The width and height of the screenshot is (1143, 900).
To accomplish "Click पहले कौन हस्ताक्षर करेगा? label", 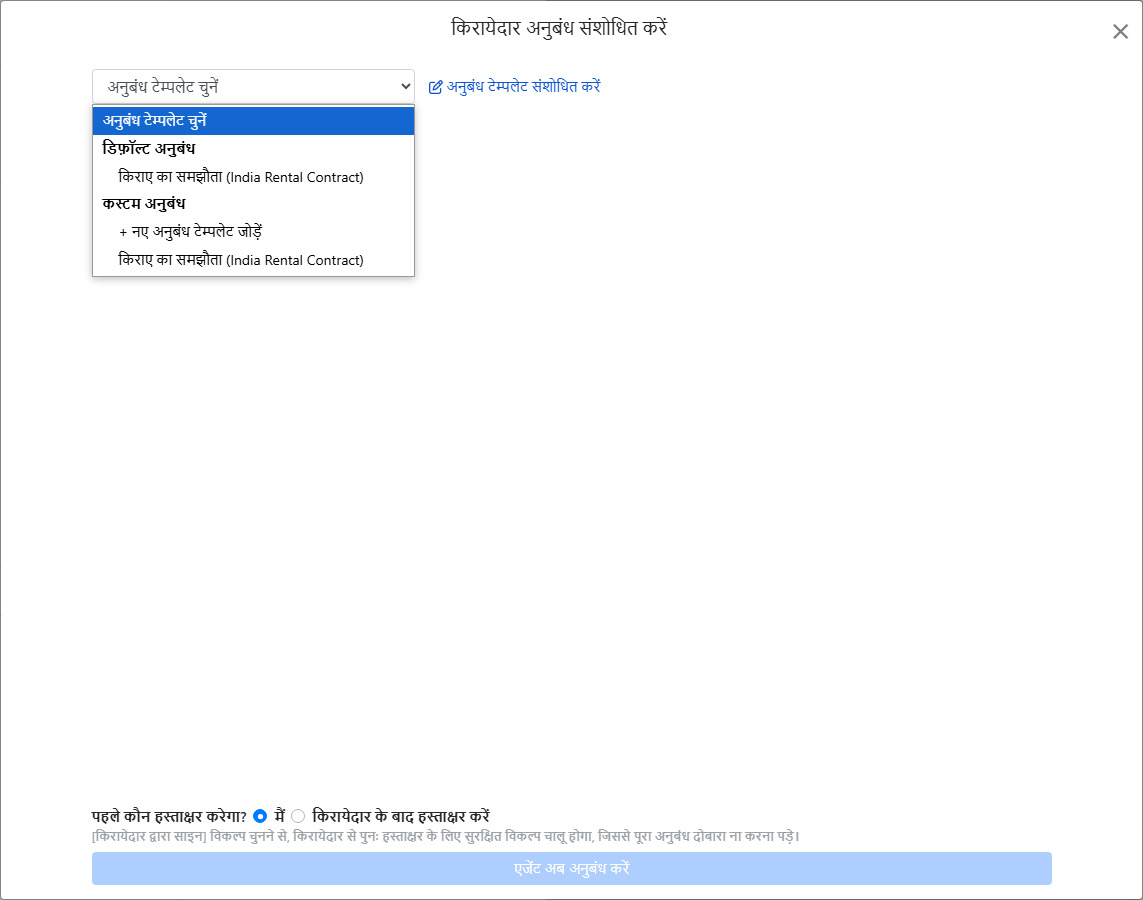I will (169, 816).
